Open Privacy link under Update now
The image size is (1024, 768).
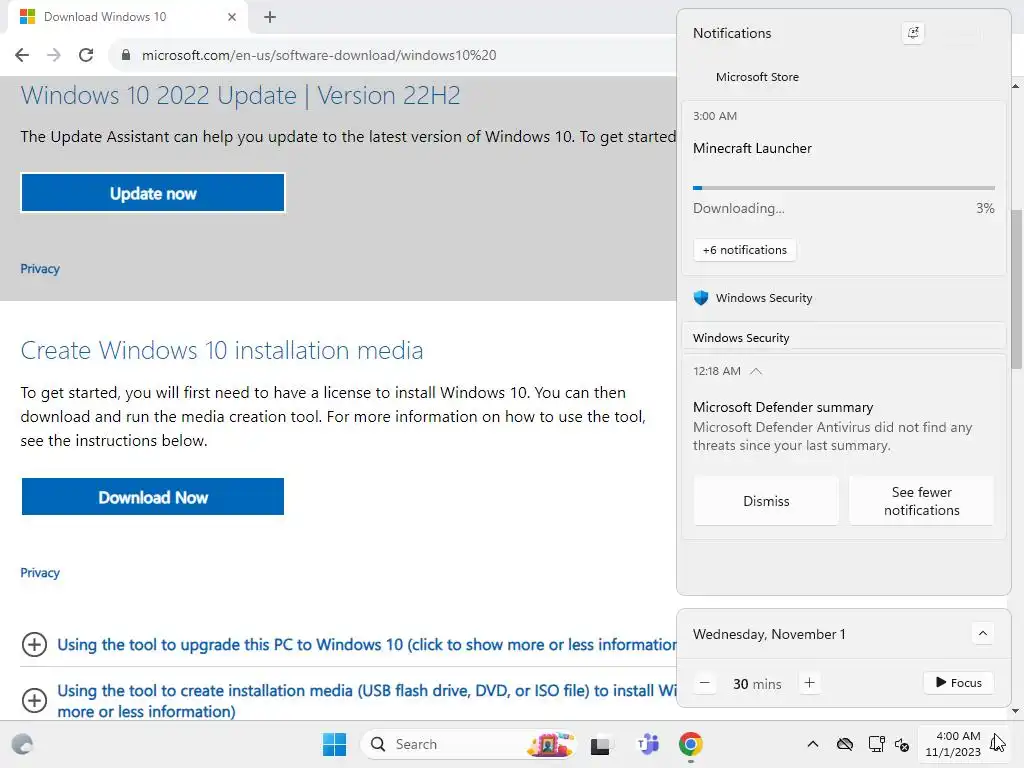40,269
